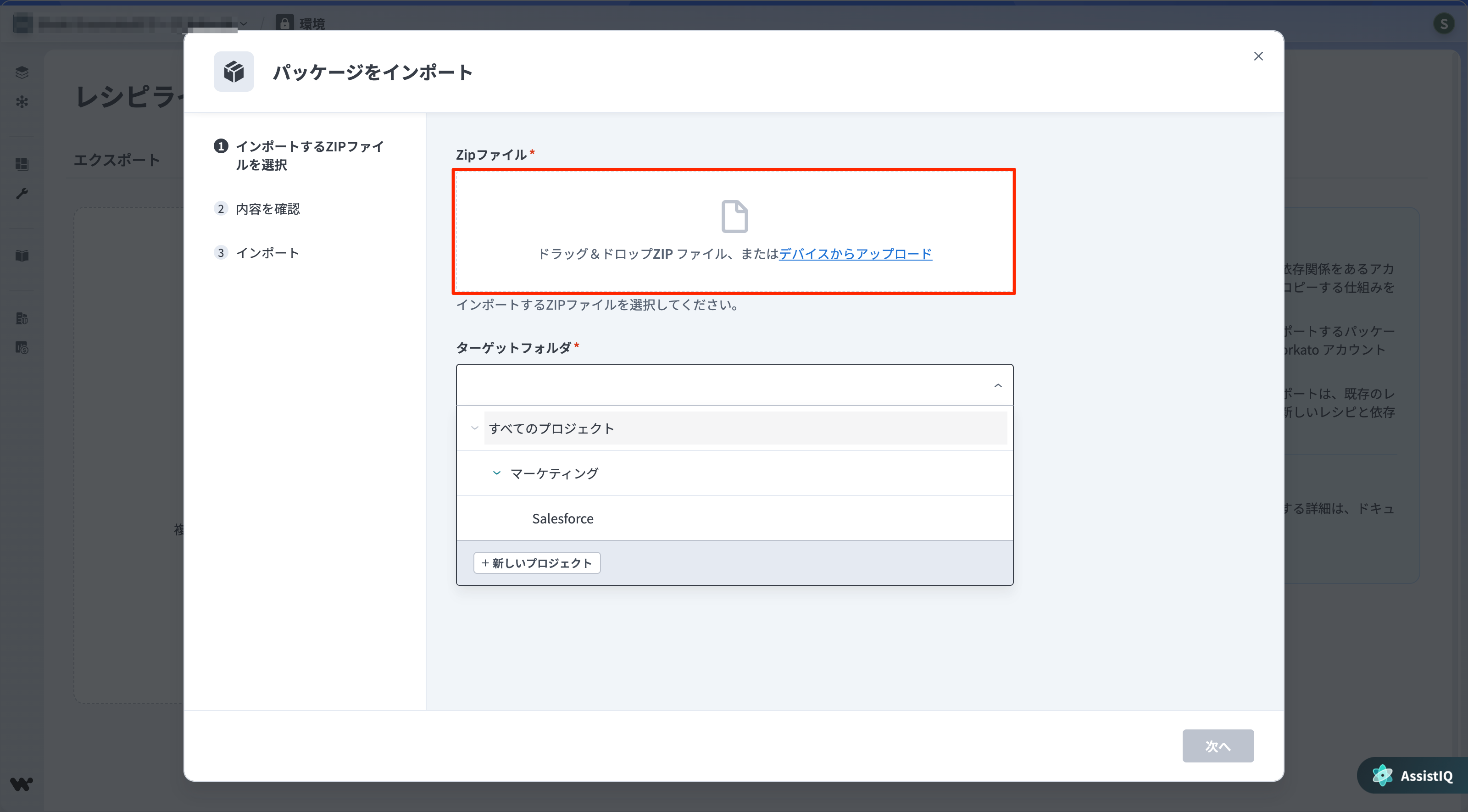
Task: Click the file icon in the ZIP drop zone
Action: (x=734, y=217)
